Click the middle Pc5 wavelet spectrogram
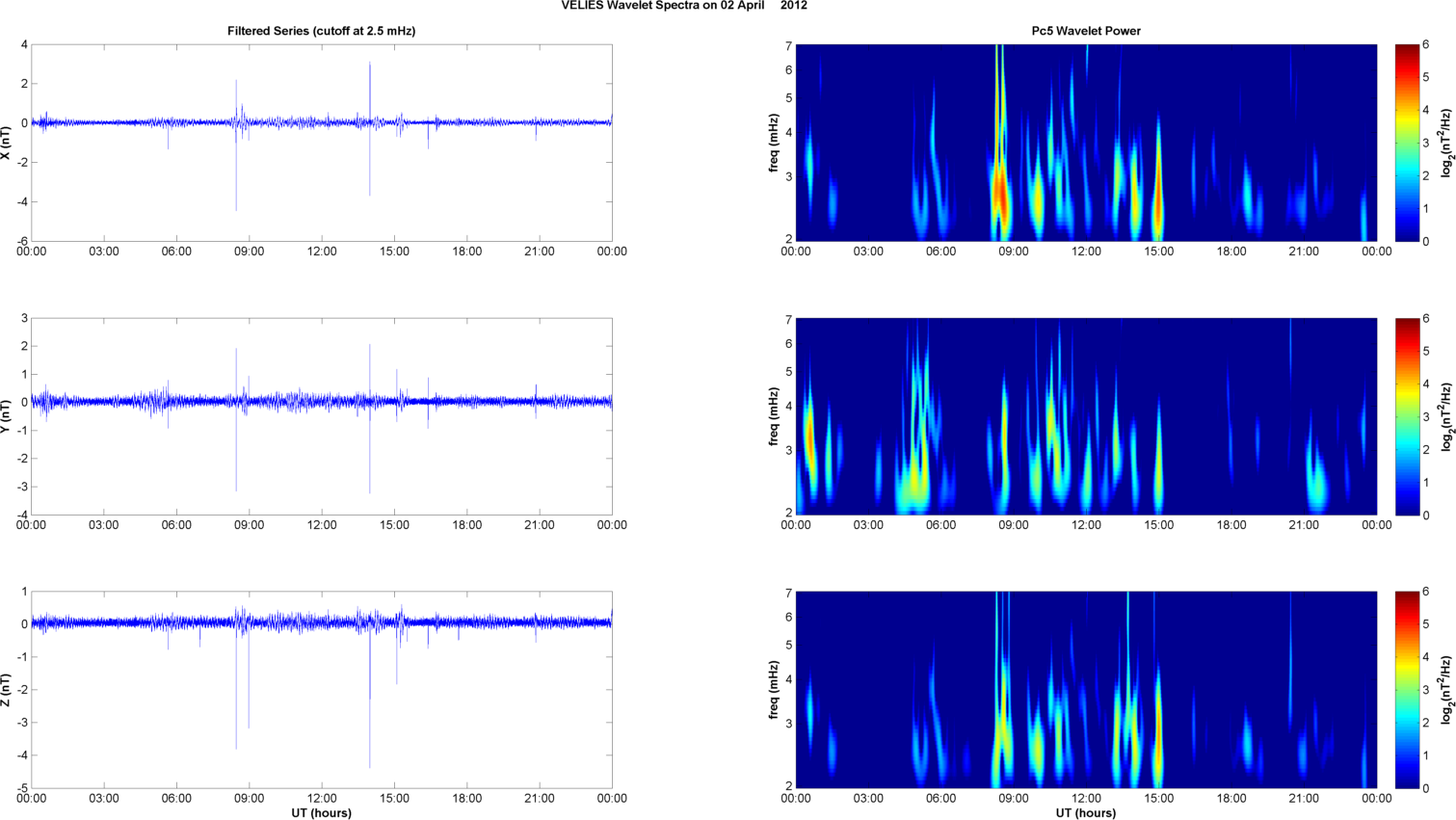The height and width of the screenshot is (820, 1456). (x=1086, y=416)
